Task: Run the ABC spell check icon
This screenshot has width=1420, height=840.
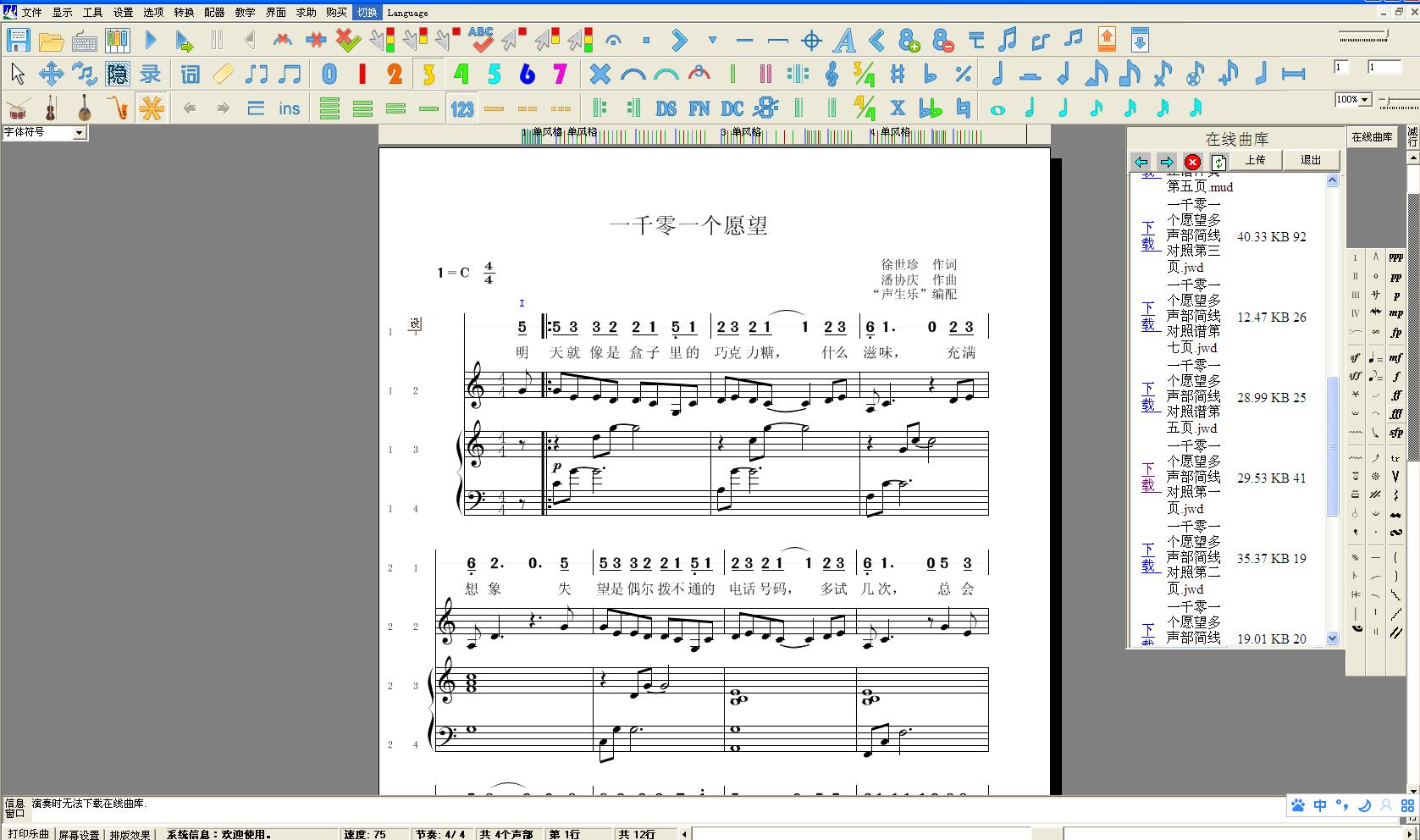Action: (x=480, y=40)
